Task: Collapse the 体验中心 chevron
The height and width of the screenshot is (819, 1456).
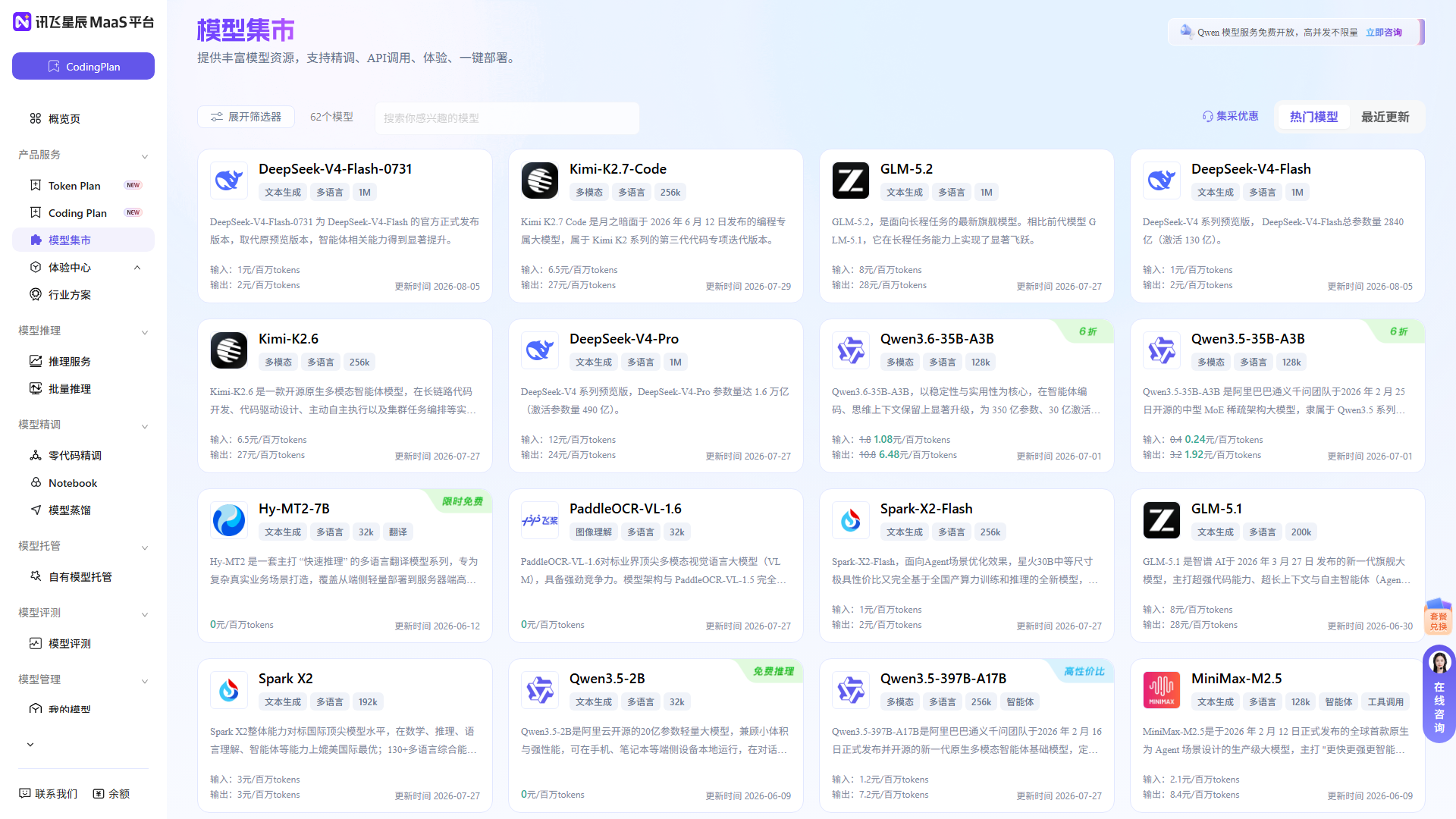Action: pos(137,267)
